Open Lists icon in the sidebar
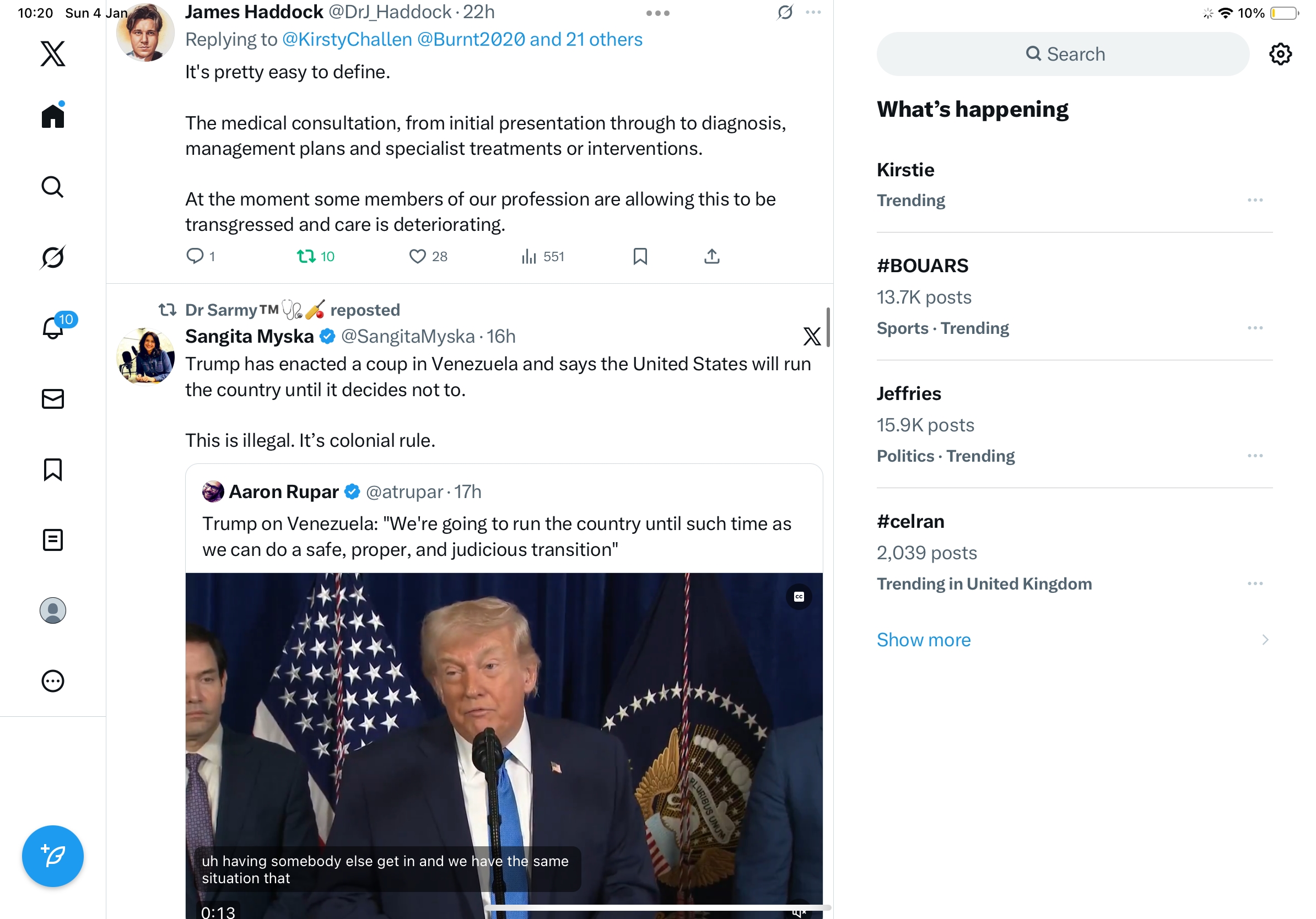This screenshot has width=1316, height=919. tap(53, 540)
